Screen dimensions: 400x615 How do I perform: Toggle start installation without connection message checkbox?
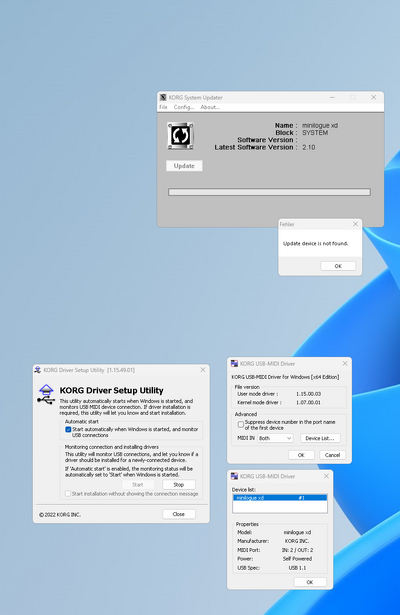pos(68,494)
